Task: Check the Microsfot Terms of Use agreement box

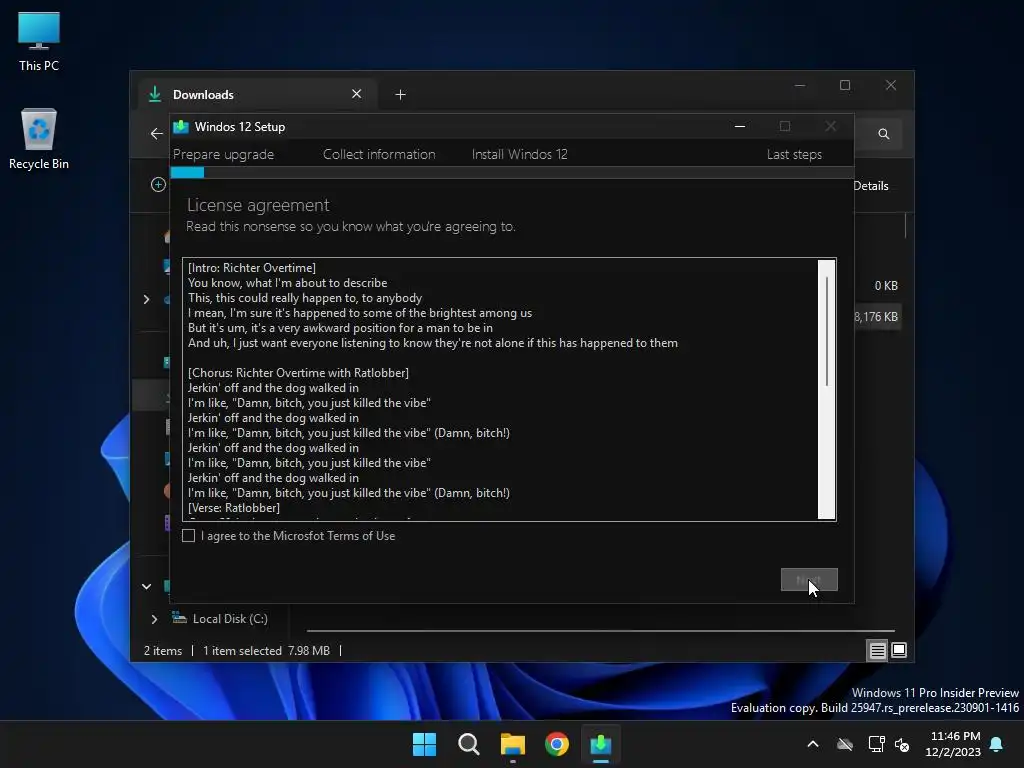Action: pos(189,536)
